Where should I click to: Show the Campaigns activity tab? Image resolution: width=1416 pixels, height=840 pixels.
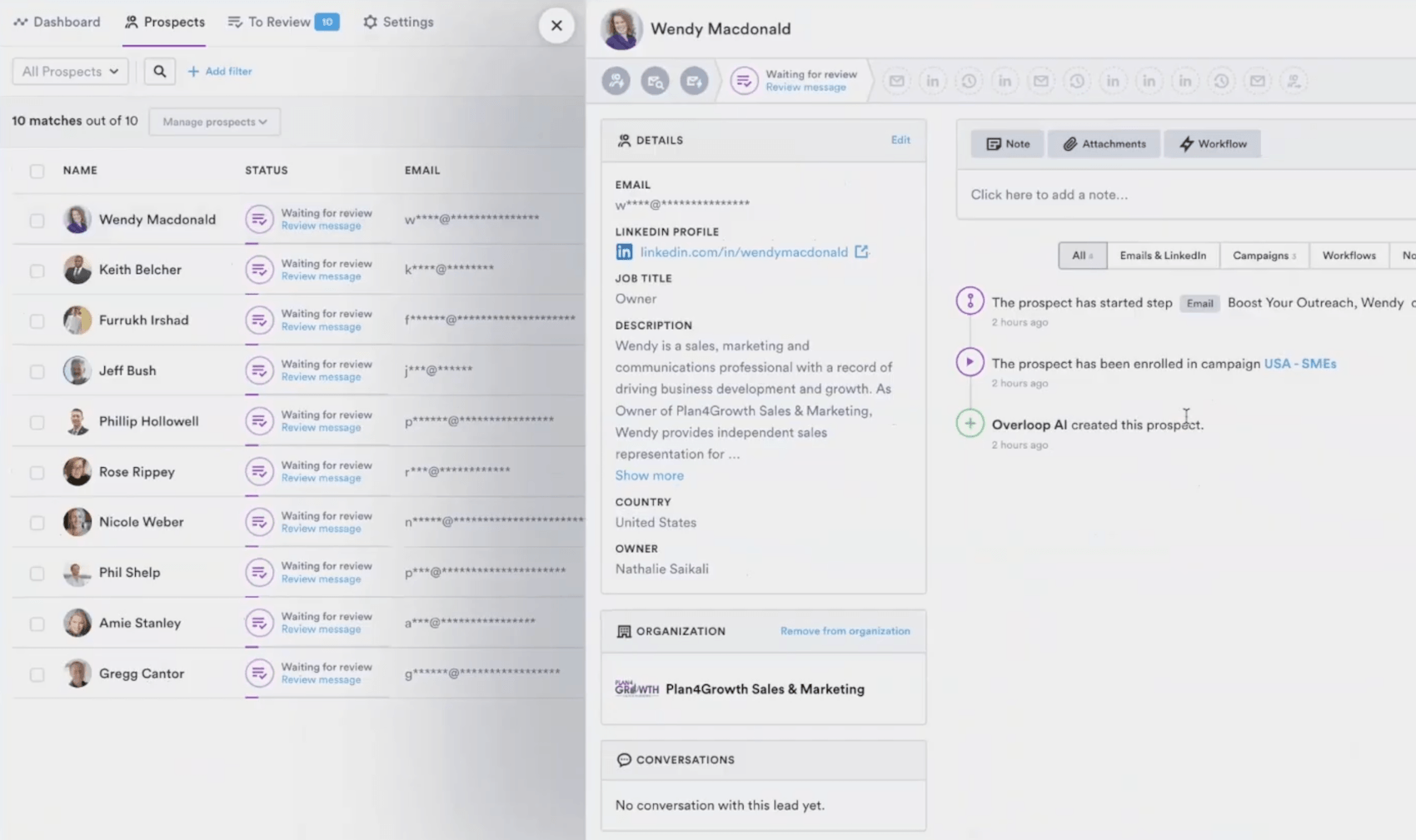pyautogui.click(x=1264, y=256)
